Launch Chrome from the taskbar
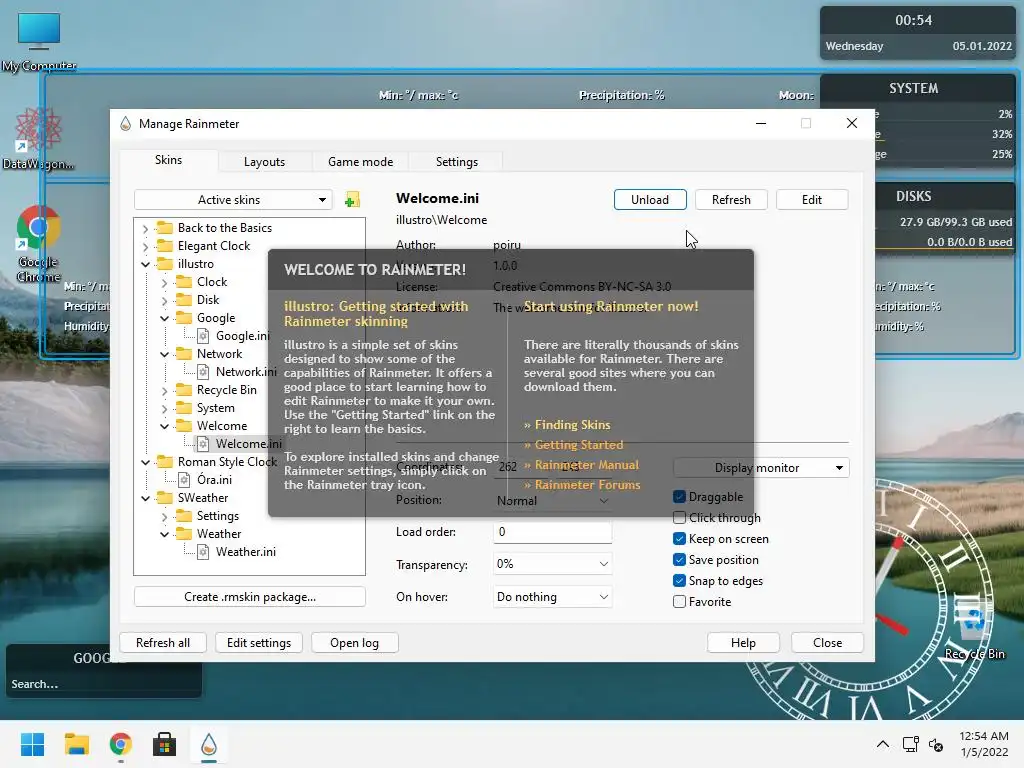1024x768 pixels. [120, 744]
